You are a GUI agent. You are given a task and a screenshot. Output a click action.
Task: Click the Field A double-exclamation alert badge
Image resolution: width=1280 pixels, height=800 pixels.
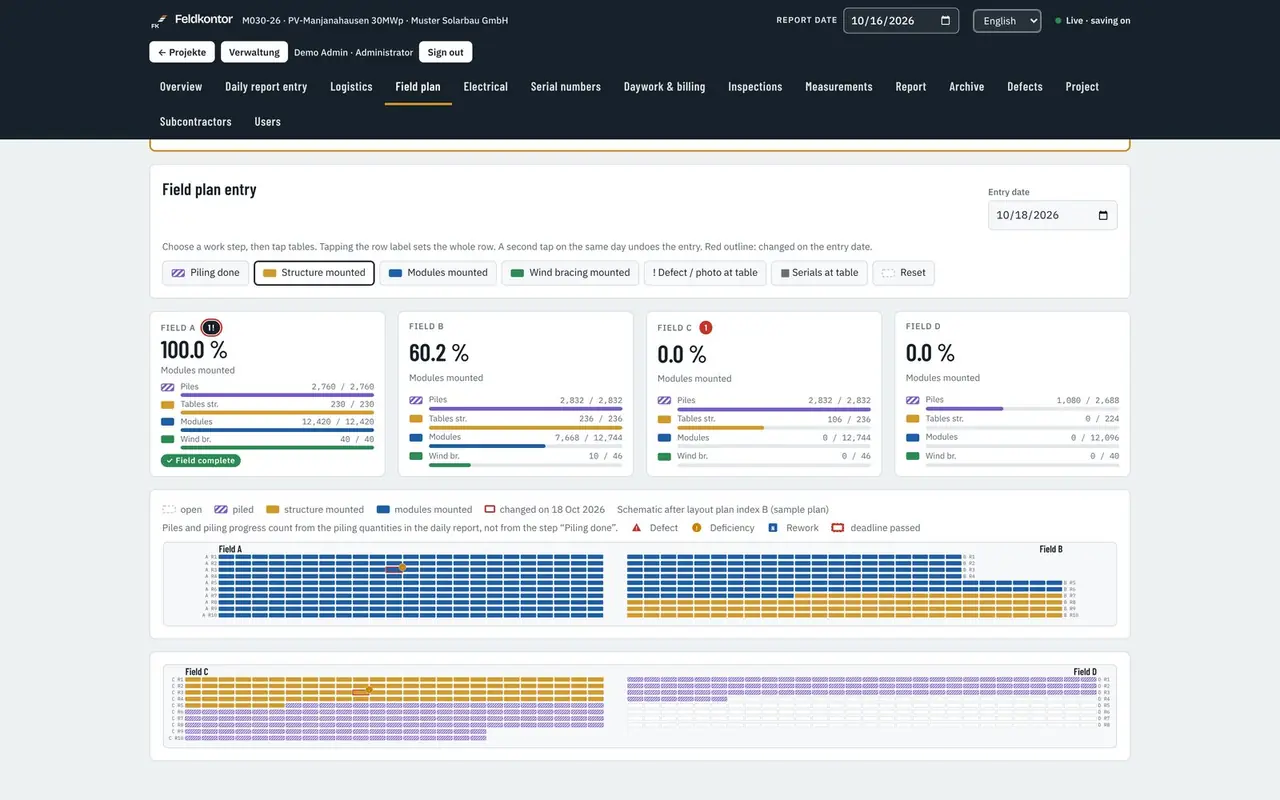(211, 327)
